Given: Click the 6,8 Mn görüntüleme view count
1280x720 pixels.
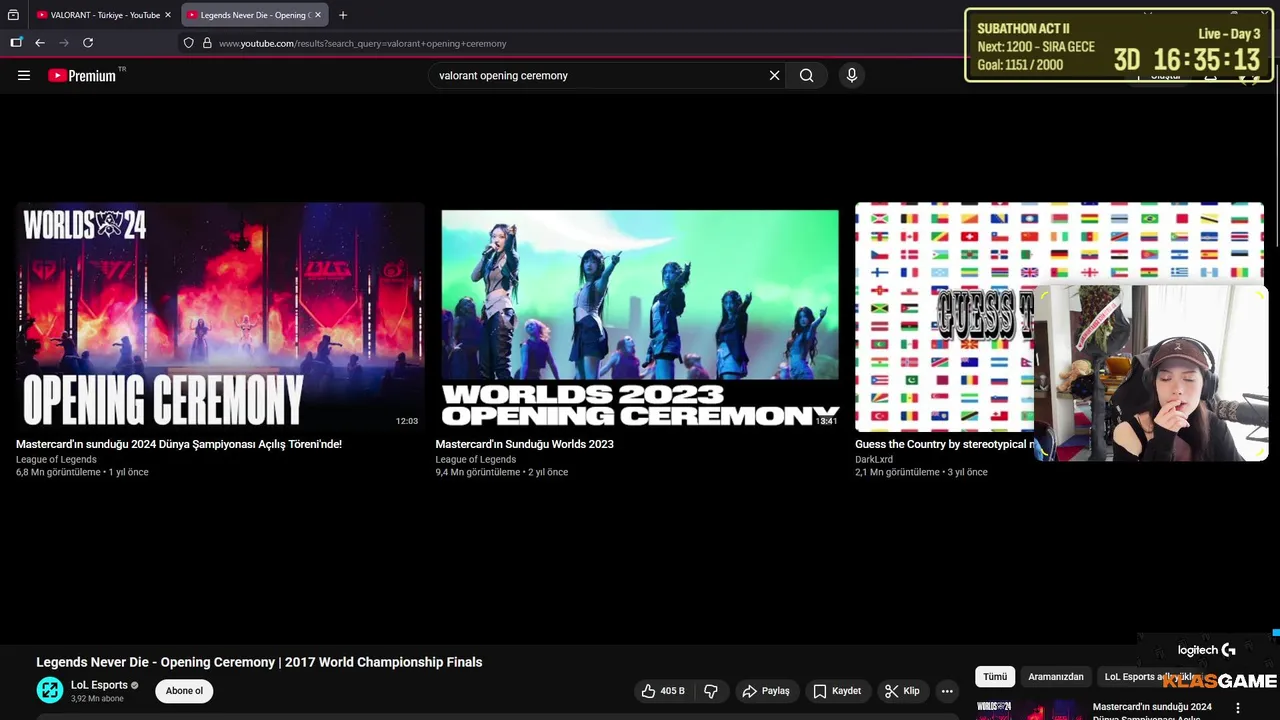Looking at the screenshot, I should click(58, 472).
